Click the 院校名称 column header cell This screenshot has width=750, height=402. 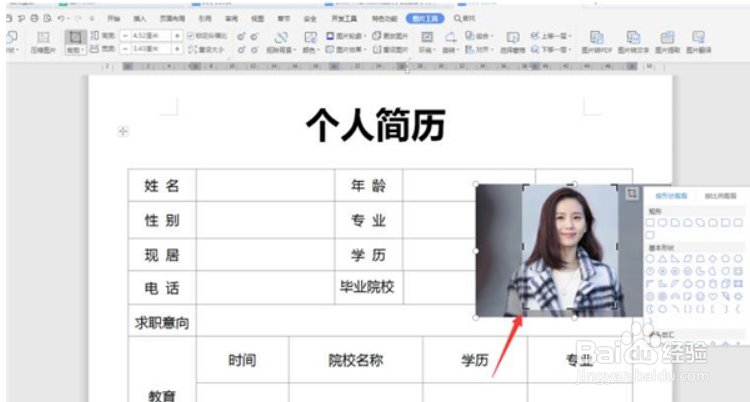[356, 360]
